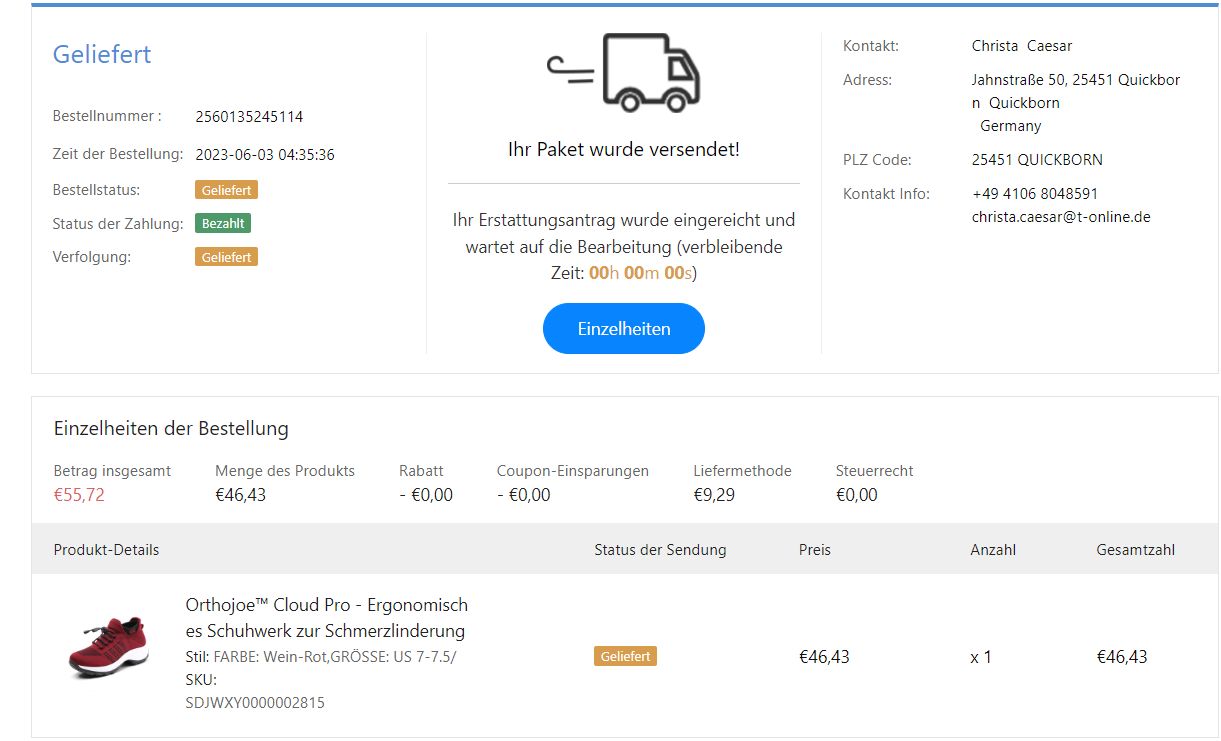Image resolution: width=1221 pixels, height=741 pixels.
Task: Click the Gesamtzahl column header
Action: [x=1135, y=550]
